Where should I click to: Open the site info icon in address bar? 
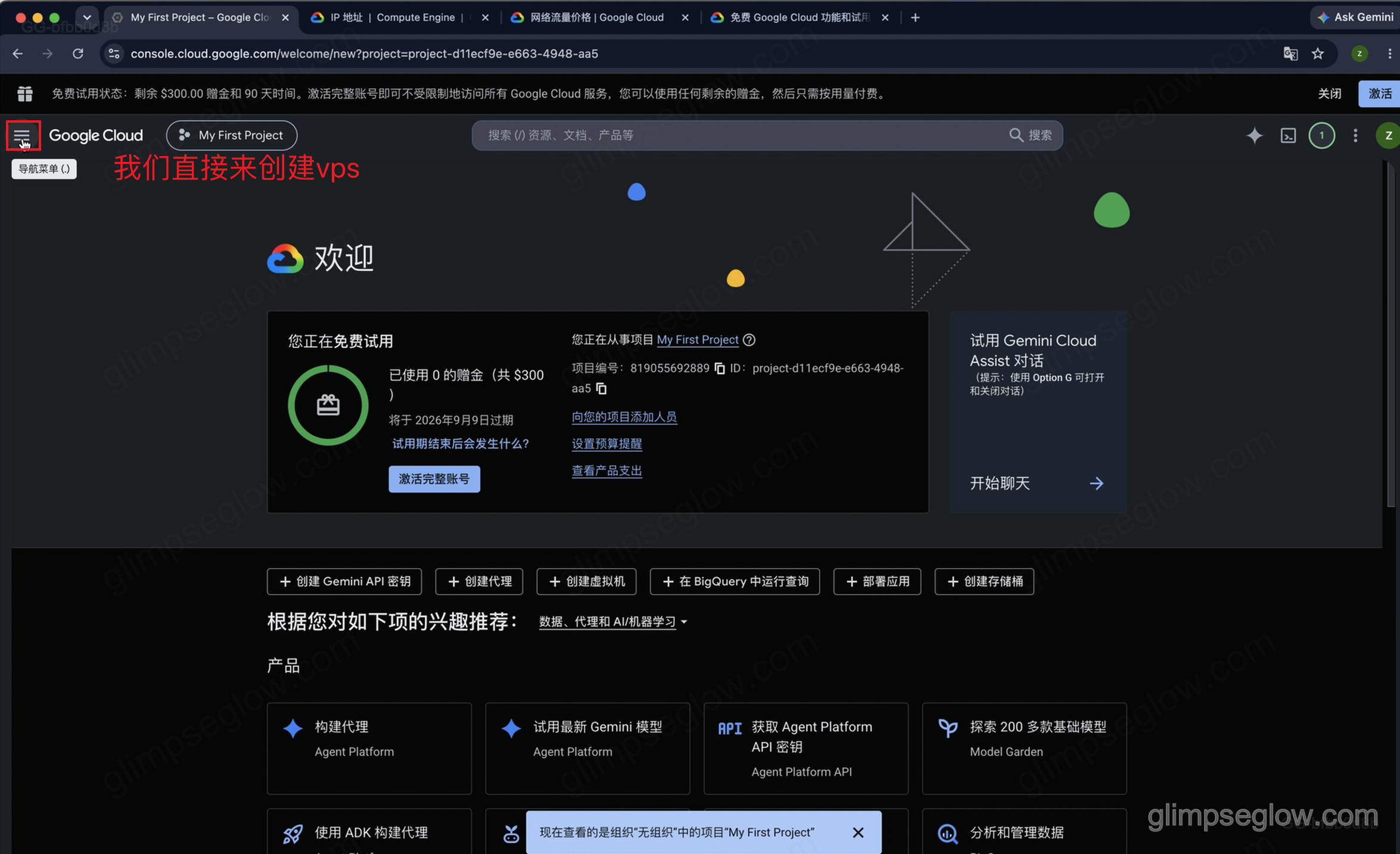(114, 54)
